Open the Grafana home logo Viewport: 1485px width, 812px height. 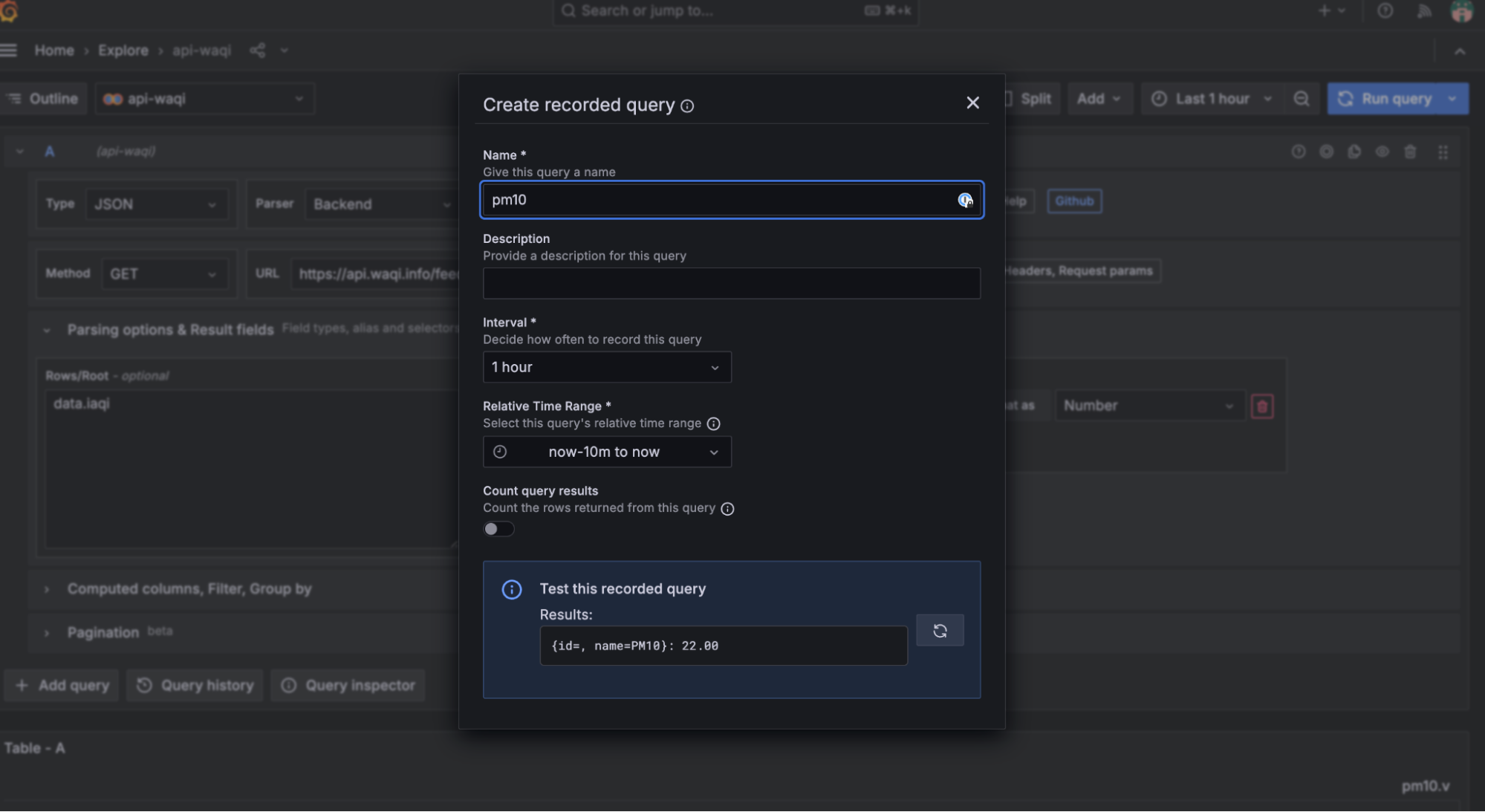click(10, 11)
